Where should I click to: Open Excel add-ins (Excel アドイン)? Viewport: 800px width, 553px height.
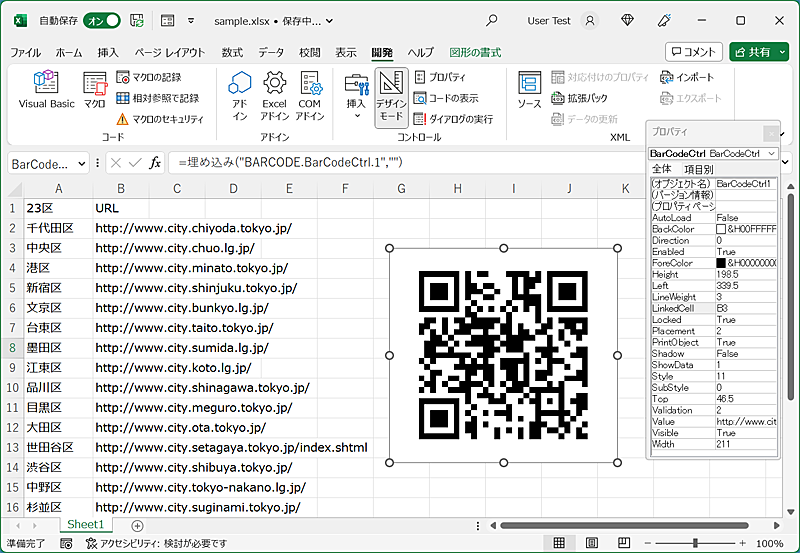[274, 96]
